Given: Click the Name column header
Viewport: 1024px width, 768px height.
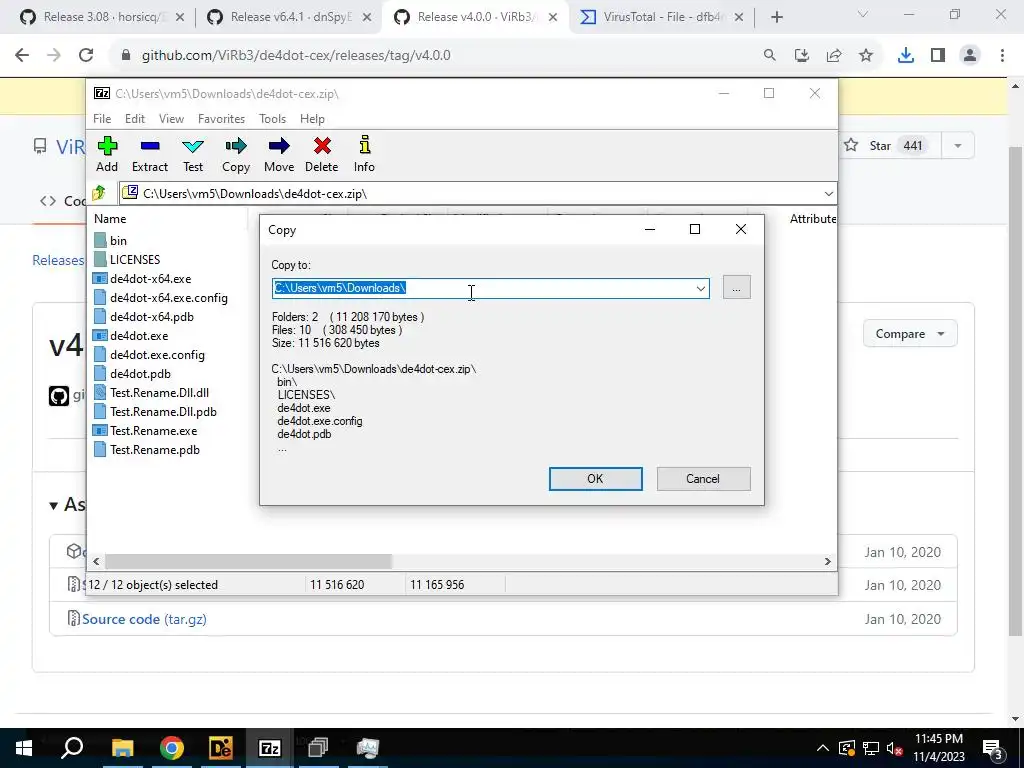Looking at the screenshot, I should 110,219.
